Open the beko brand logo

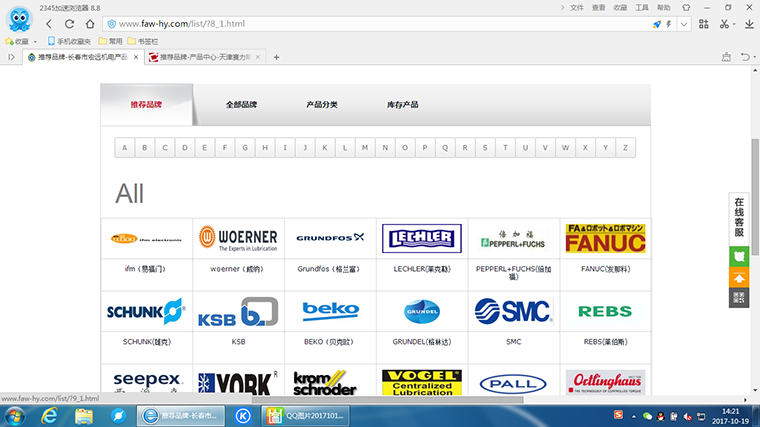[x=330, y=311]
